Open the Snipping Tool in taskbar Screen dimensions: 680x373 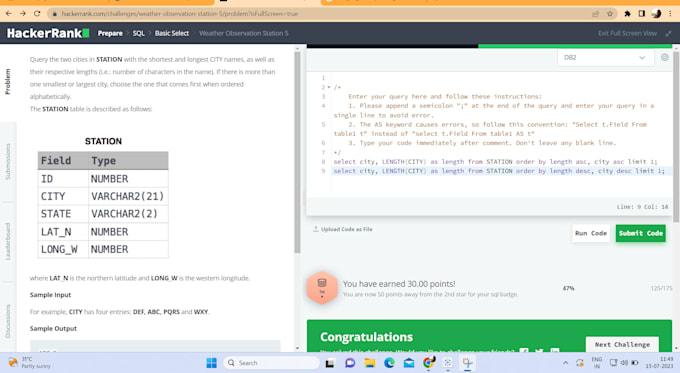[x=468, y=363]
